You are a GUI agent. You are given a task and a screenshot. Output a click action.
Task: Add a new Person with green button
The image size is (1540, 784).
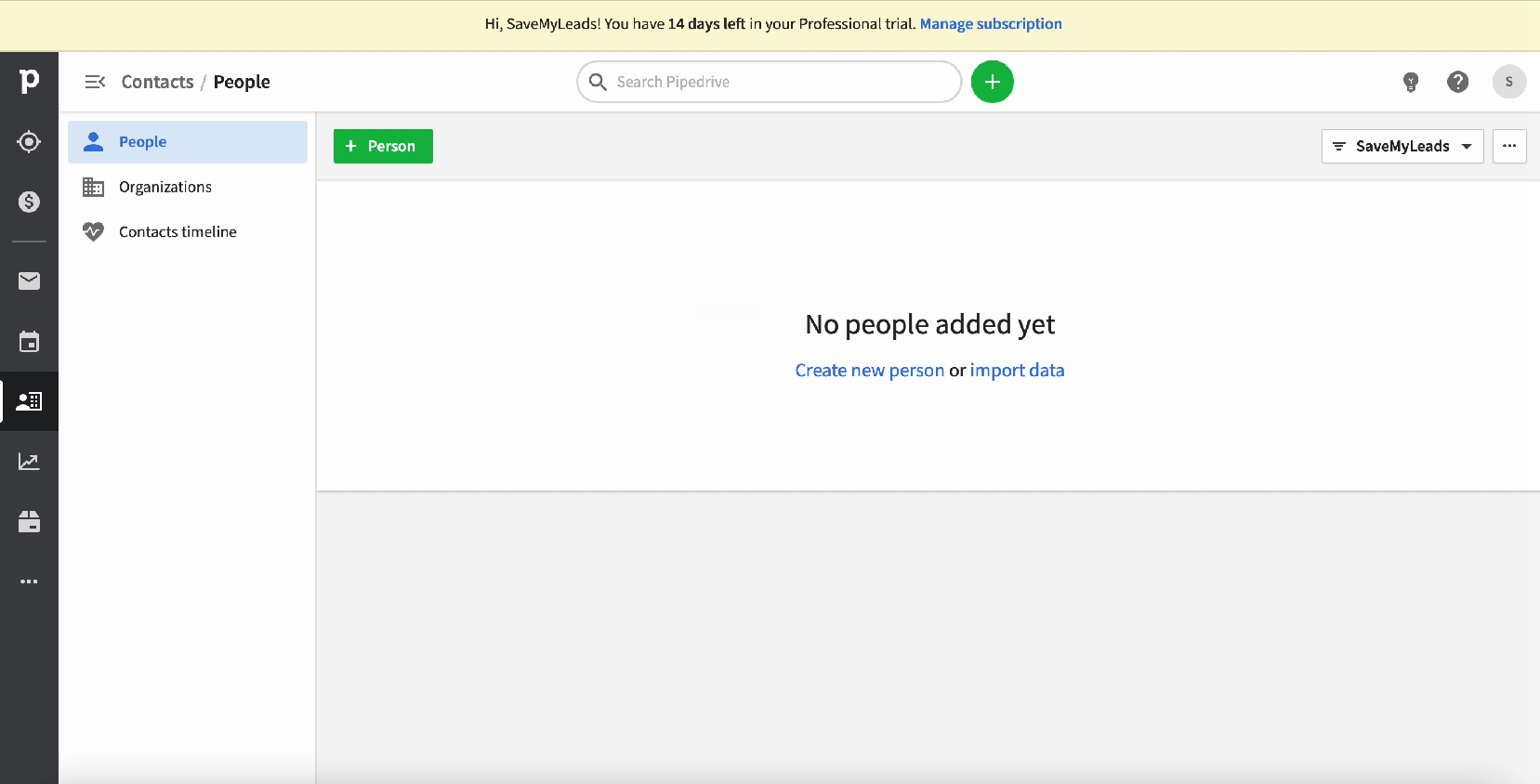coord(383,146)
